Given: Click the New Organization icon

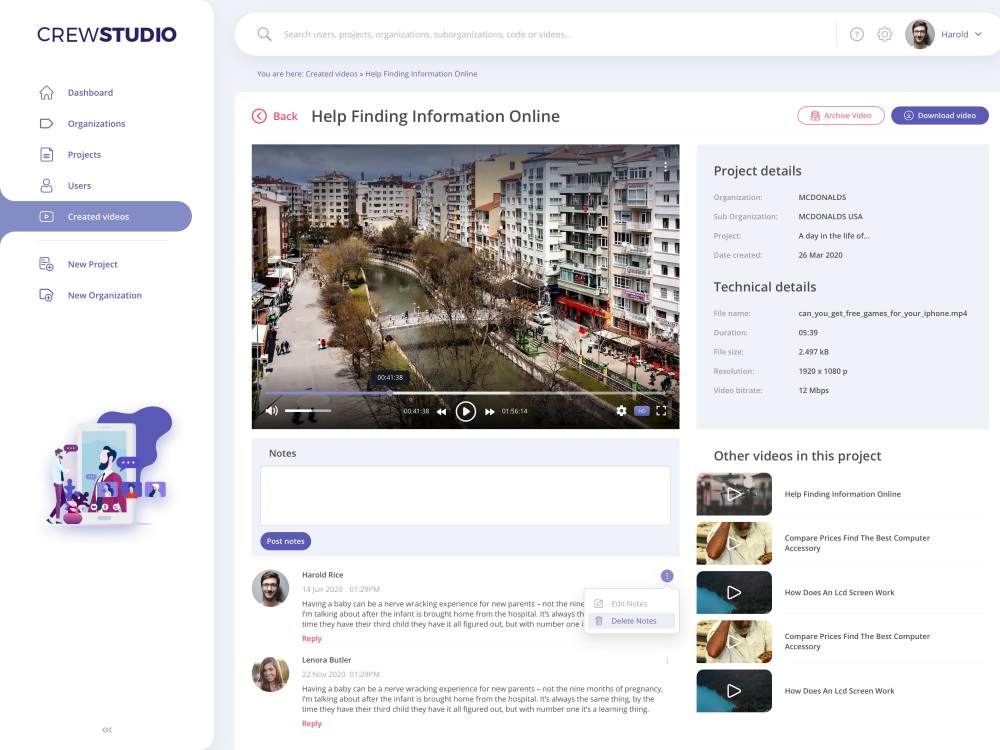Looking at the screenshot, I should 47,295.
